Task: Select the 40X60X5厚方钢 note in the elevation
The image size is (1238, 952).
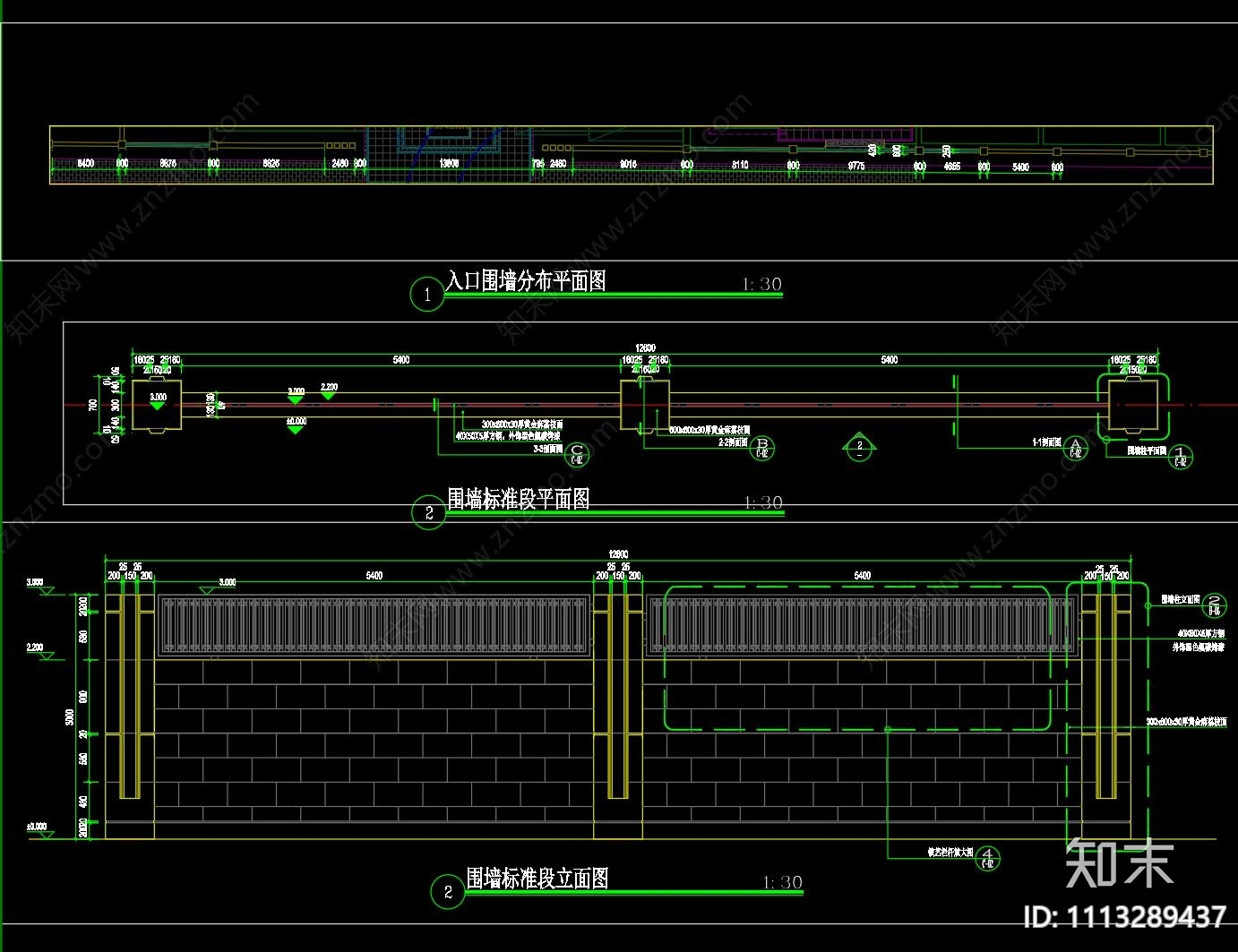Action: point(1200,633)
